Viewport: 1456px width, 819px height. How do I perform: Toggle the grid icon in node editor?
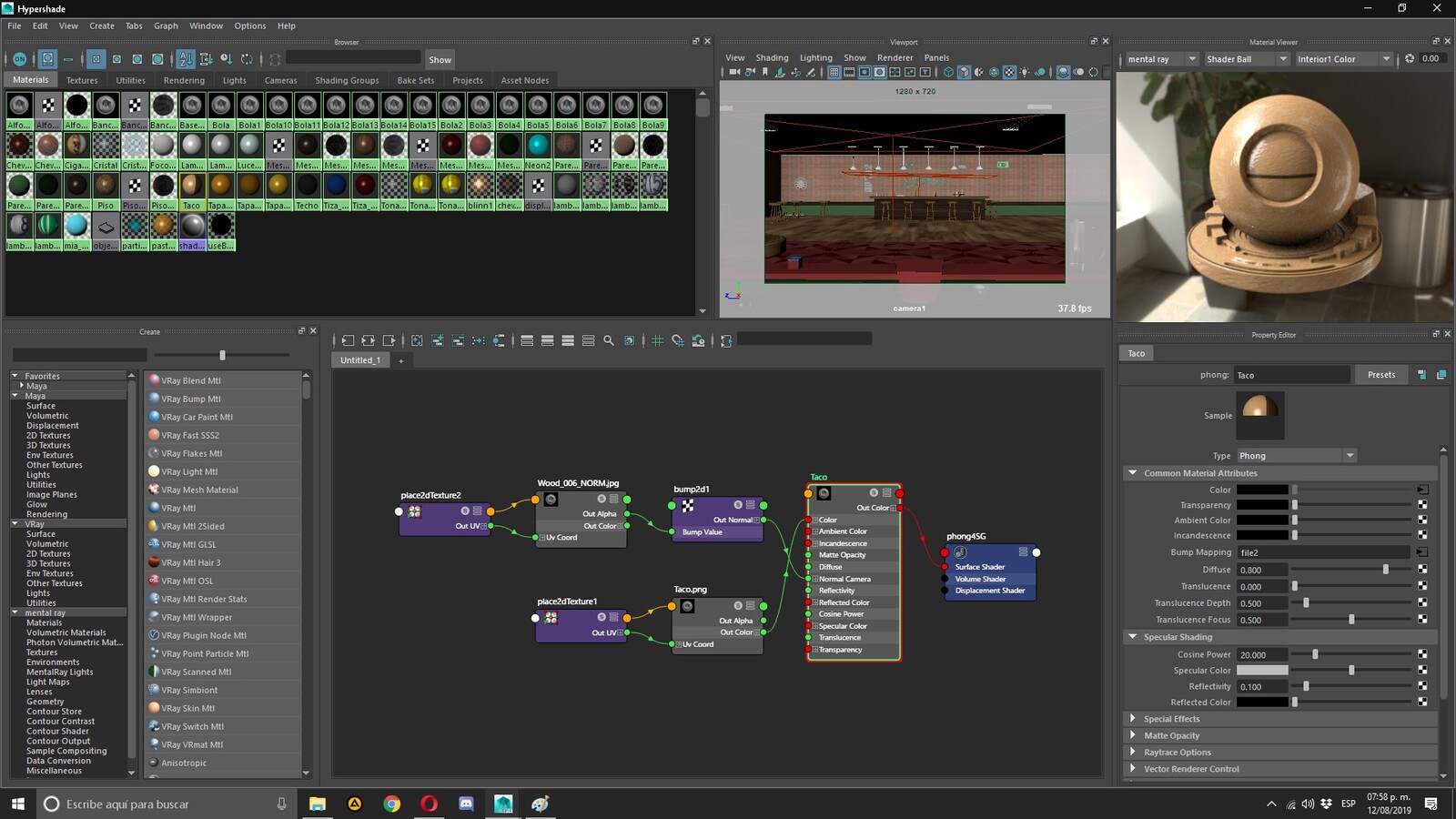(657, 340)
